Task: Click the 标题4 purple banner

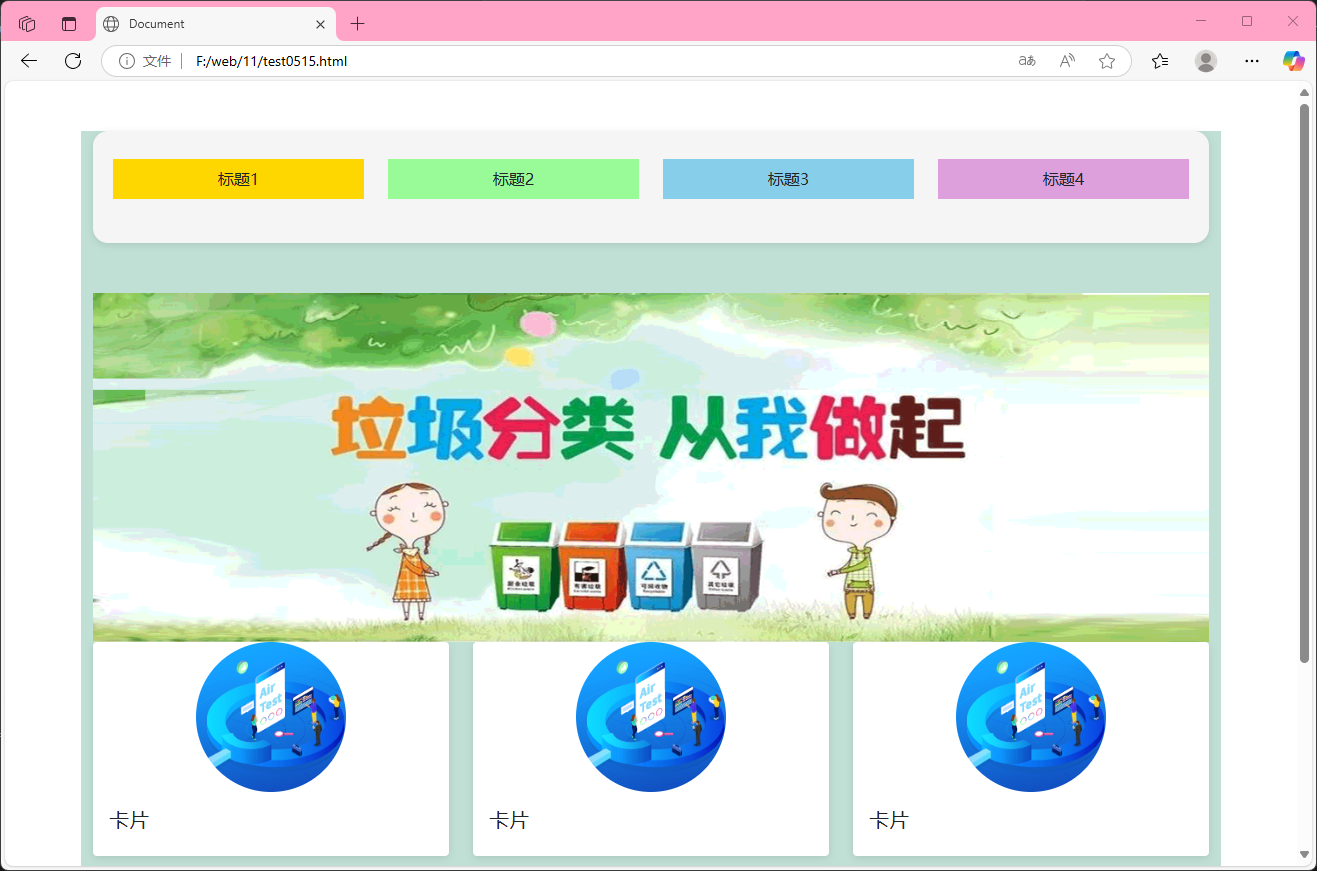Action: (1062, 178)
